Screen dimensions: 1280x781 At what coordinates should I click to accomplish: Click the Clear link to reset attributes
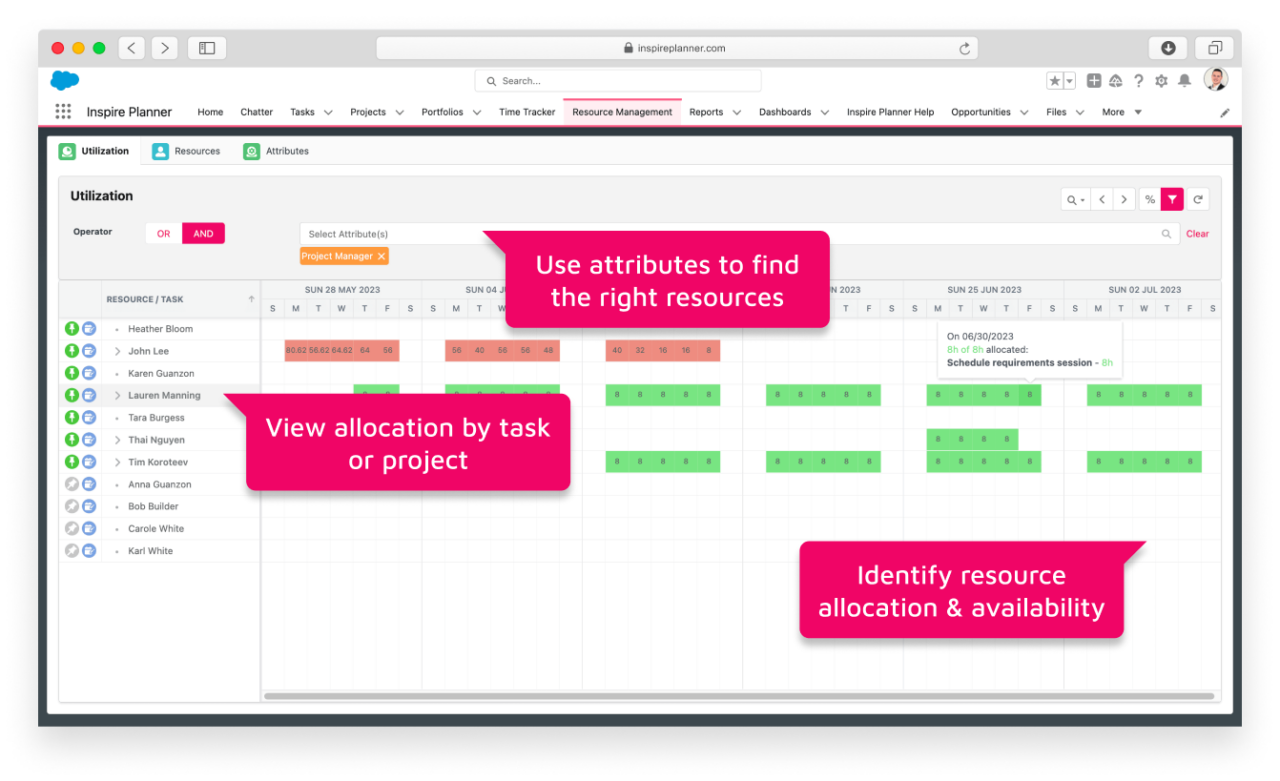coord(1197,233)
